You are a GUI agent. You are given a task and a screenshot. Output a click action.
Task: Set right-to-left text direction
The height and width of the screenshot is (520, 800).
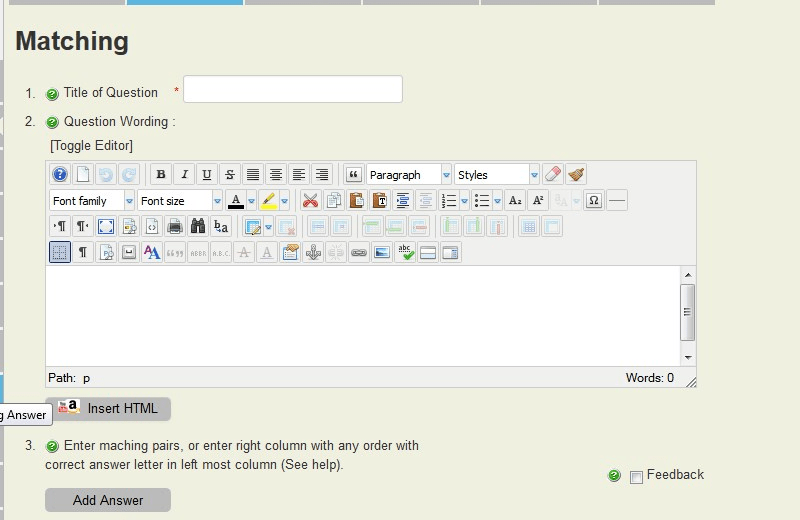(83, 227)
